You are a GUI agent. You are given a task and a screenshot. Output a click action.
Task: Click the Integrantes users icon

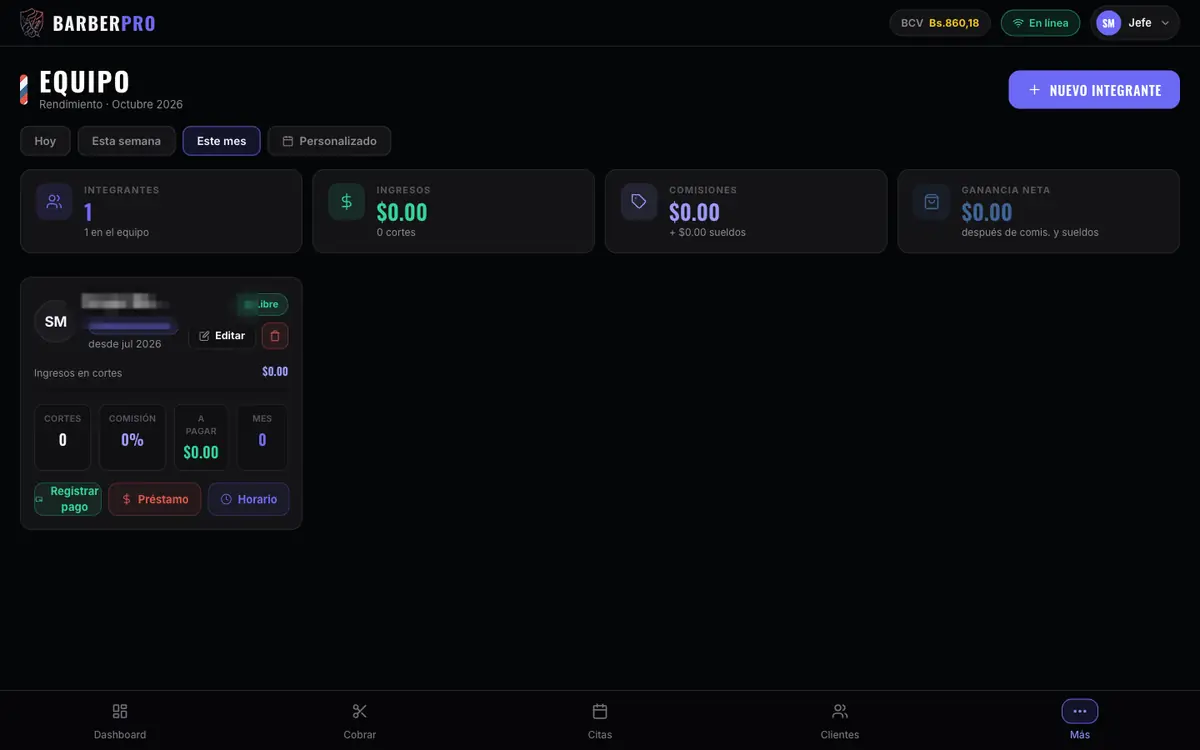coord(54,201)
